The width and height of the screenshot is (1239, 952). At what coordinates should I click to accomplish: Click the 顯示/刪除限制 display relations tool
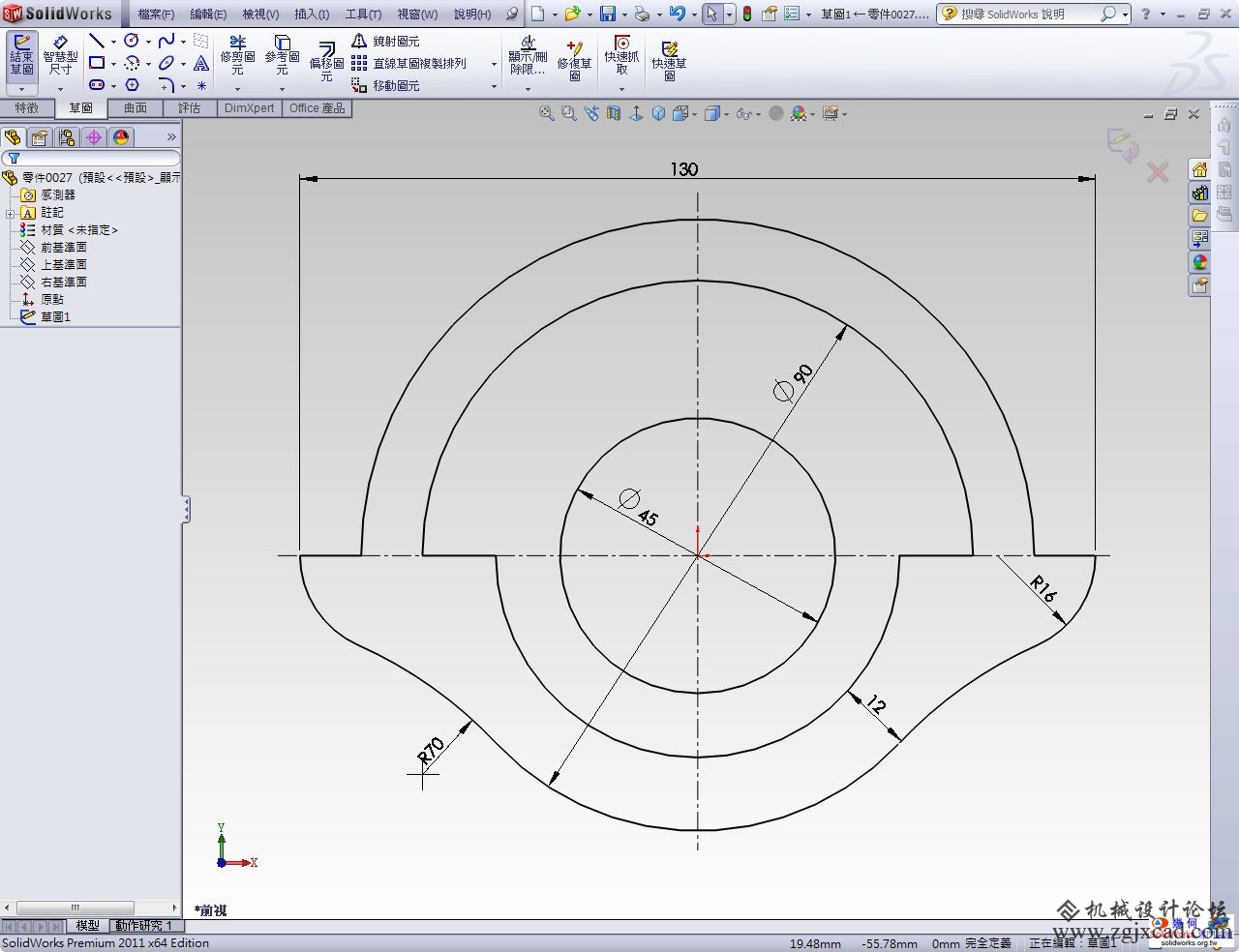tap(528, 56)
